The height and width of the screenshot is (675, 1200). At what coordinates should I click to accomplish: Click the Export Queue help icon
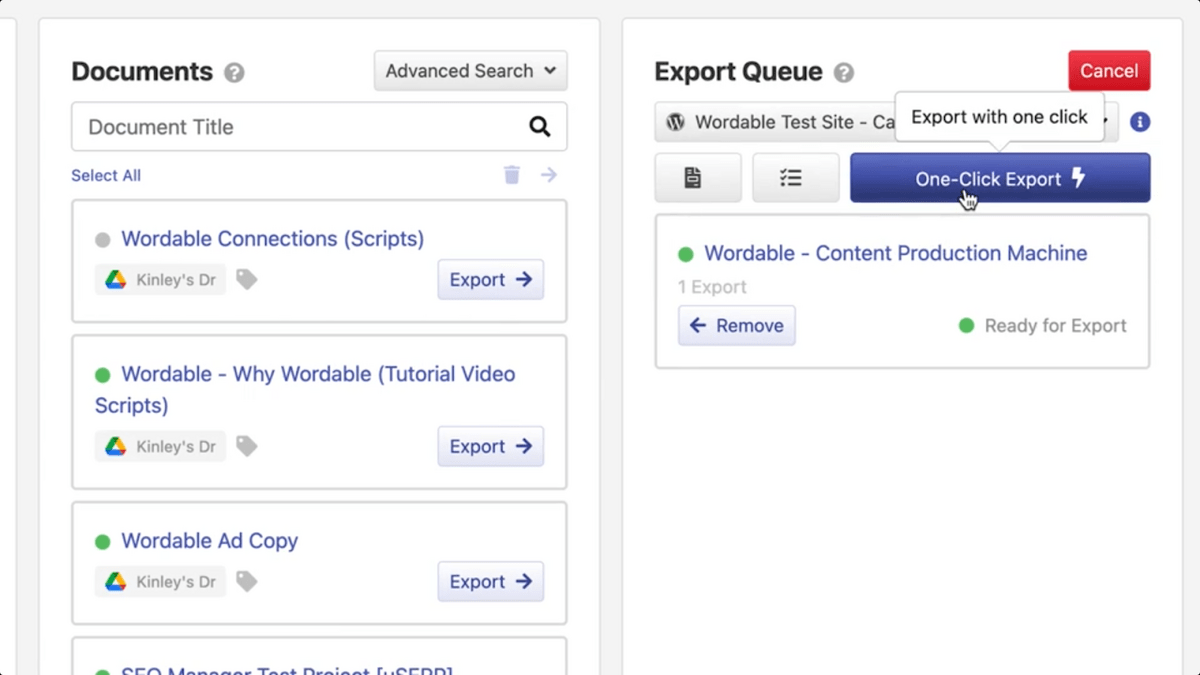click(844, 73)
